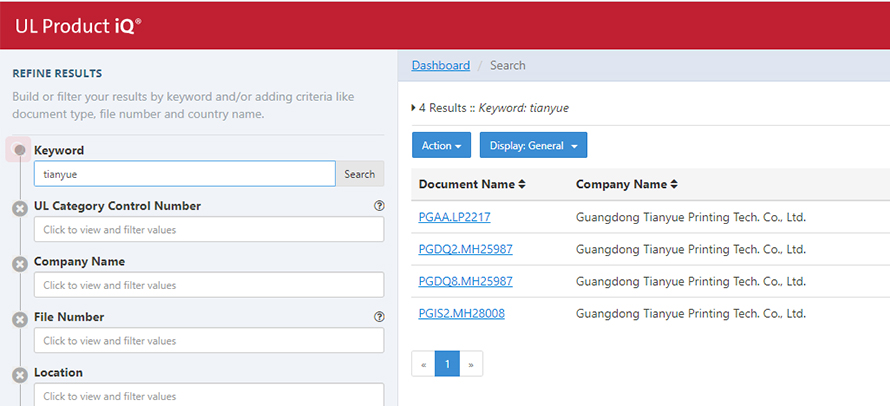Sort results by Document Name
The image size is (890, 406).
pos(472,185)
